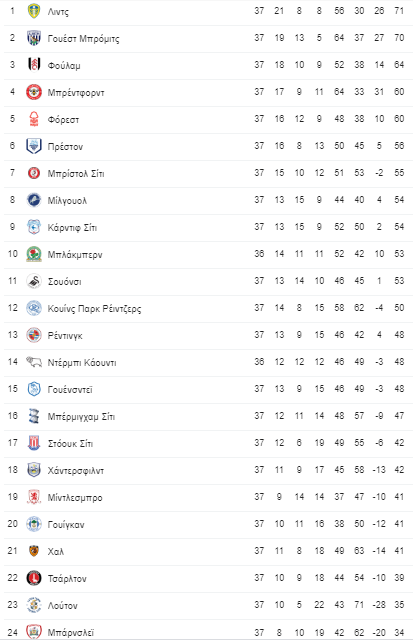The width and height of the screenshot is (413, 641).
Task: Click the Μίλγουολ blue lion badge
Action: coord(34,200)
